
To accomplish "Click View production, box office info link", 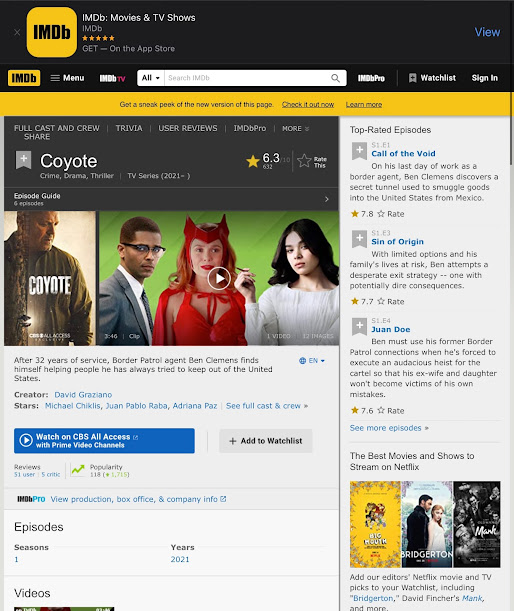I will [x=138, y=499].
